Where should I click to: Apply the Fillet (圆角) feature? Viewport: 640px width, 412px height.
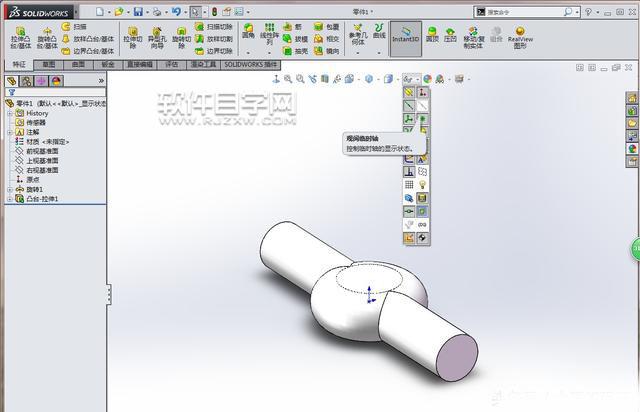pyautogui.click(x=248, y=31)
